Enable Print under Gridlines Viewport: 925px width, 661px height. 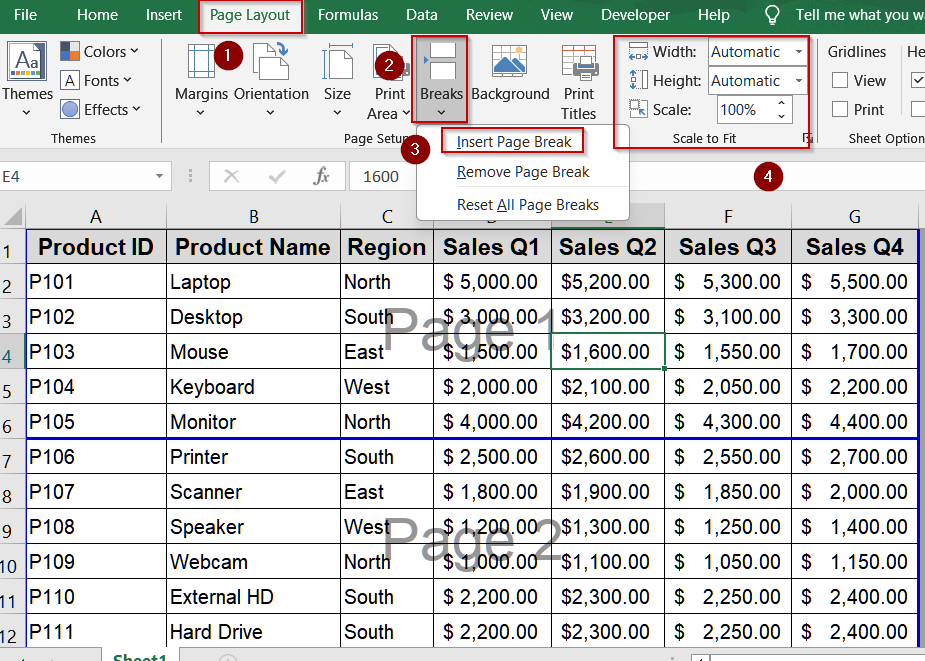point(841,109)
